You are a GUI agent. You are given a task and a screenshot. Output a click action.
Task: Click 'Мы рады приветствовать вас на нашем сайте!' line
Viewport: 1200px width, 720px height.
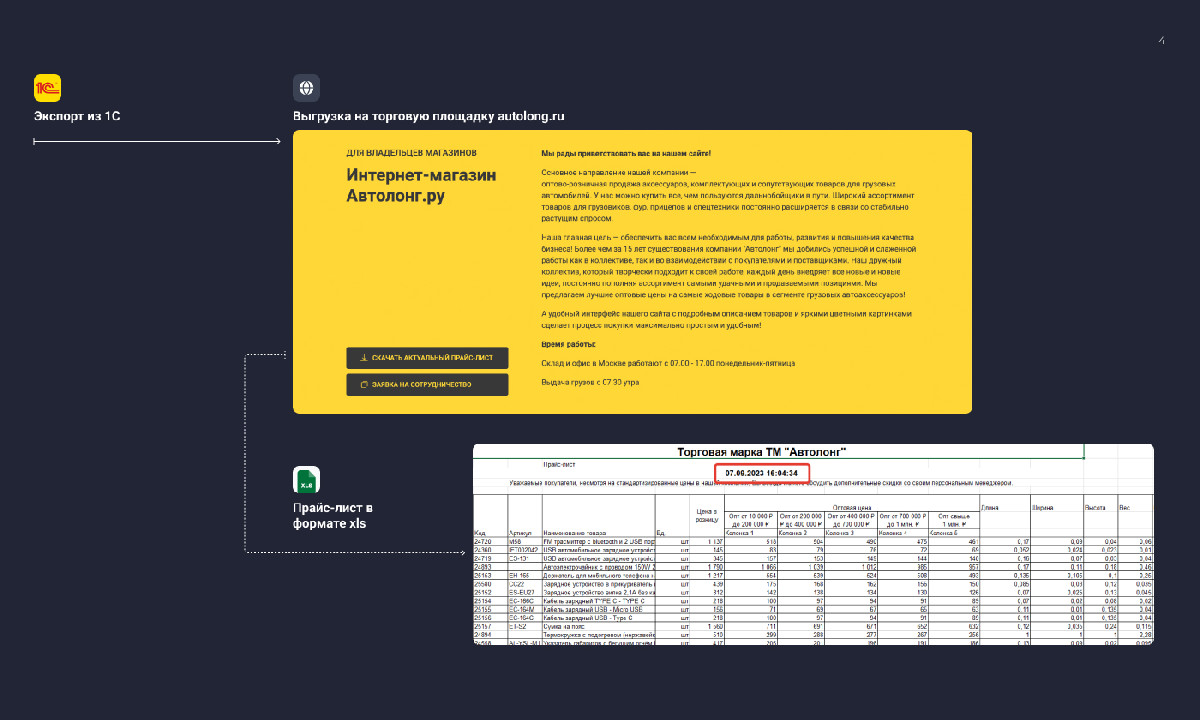626,153
